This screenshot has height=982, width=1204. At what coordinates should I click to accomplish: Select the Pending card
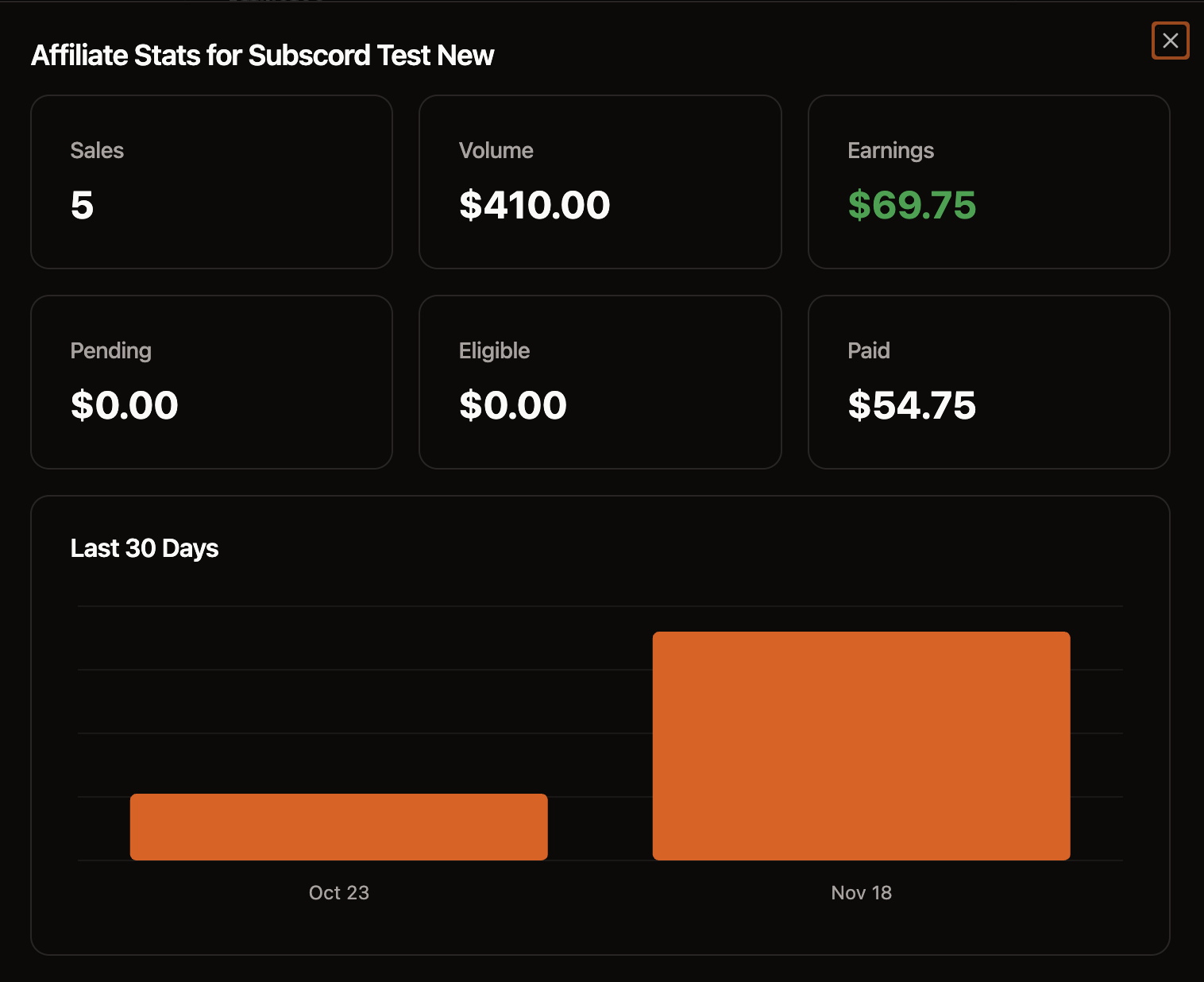pos(210,381)
